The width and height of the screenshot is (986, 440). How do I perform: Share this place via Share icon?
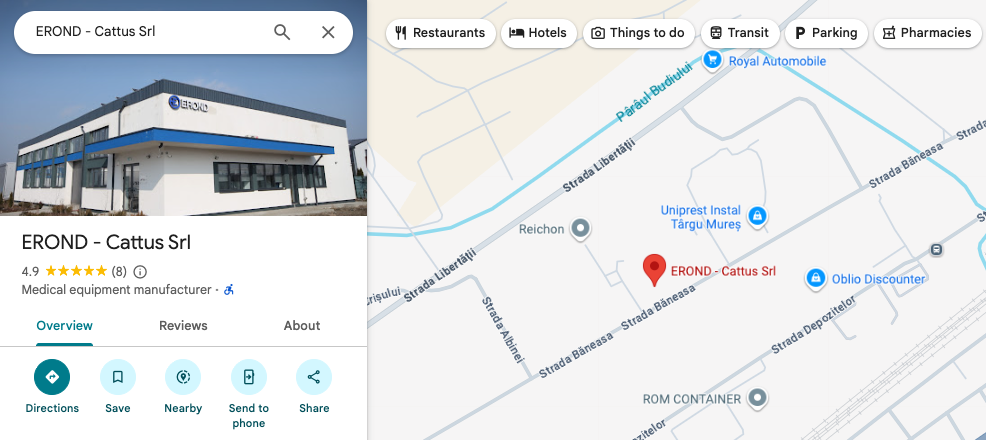[x=314, y=377]
